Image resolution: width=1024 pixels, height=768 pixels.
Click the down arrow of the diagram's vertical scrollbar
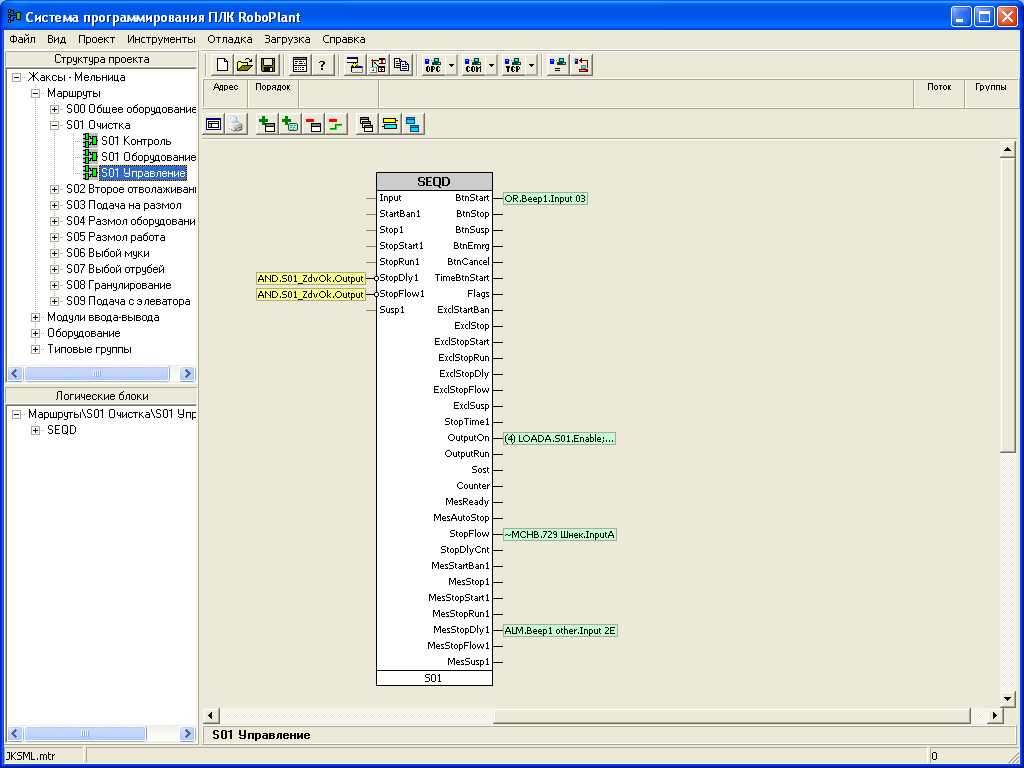1008,698
